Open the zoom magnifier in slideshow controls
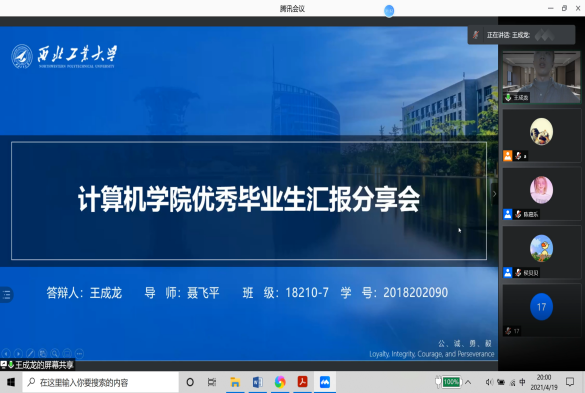Viewport: 585px width, 393px height. (x=55, y=353)
